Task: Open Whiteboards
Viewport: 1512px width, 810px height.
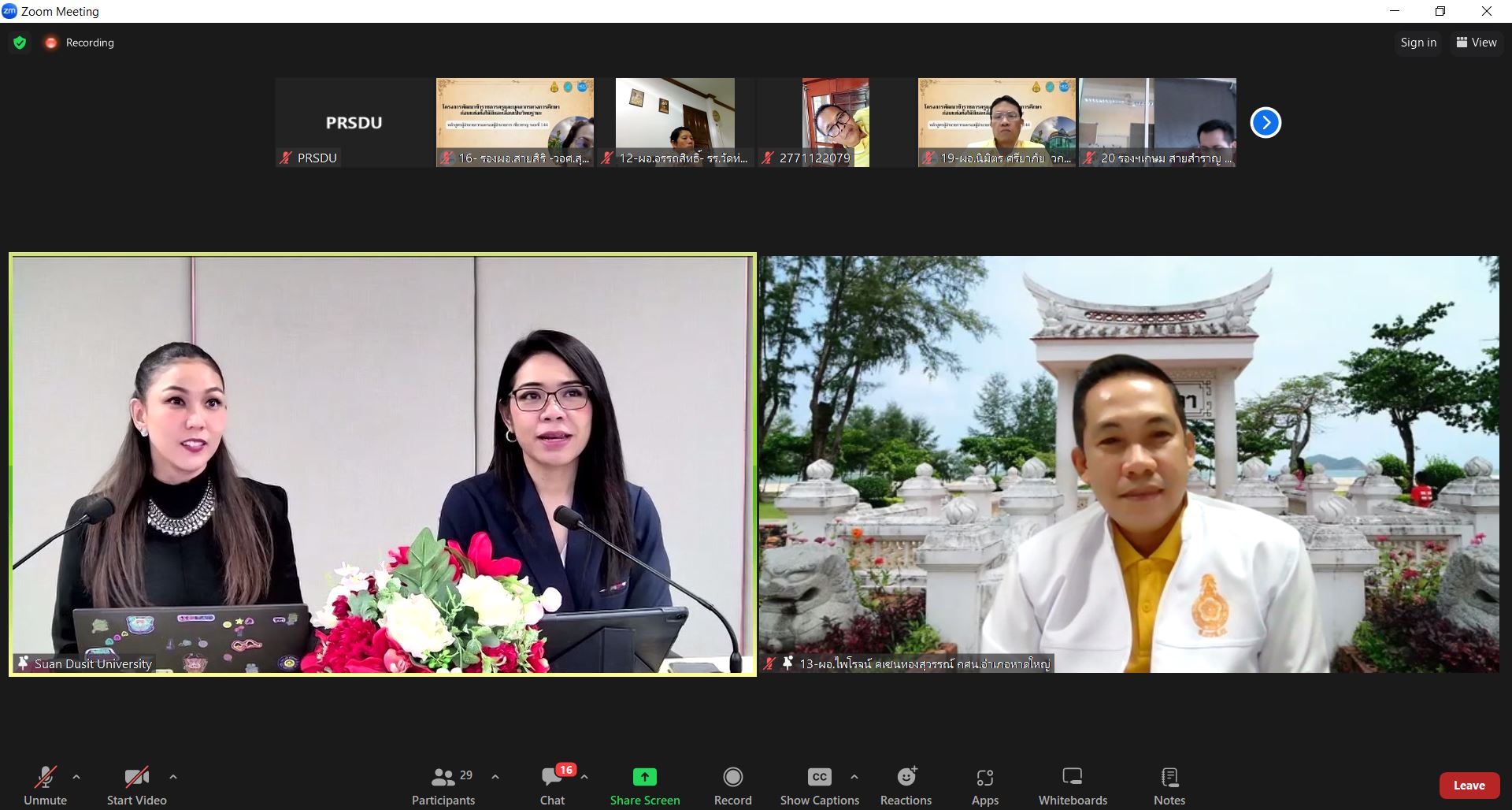Action: point(1072,786)
